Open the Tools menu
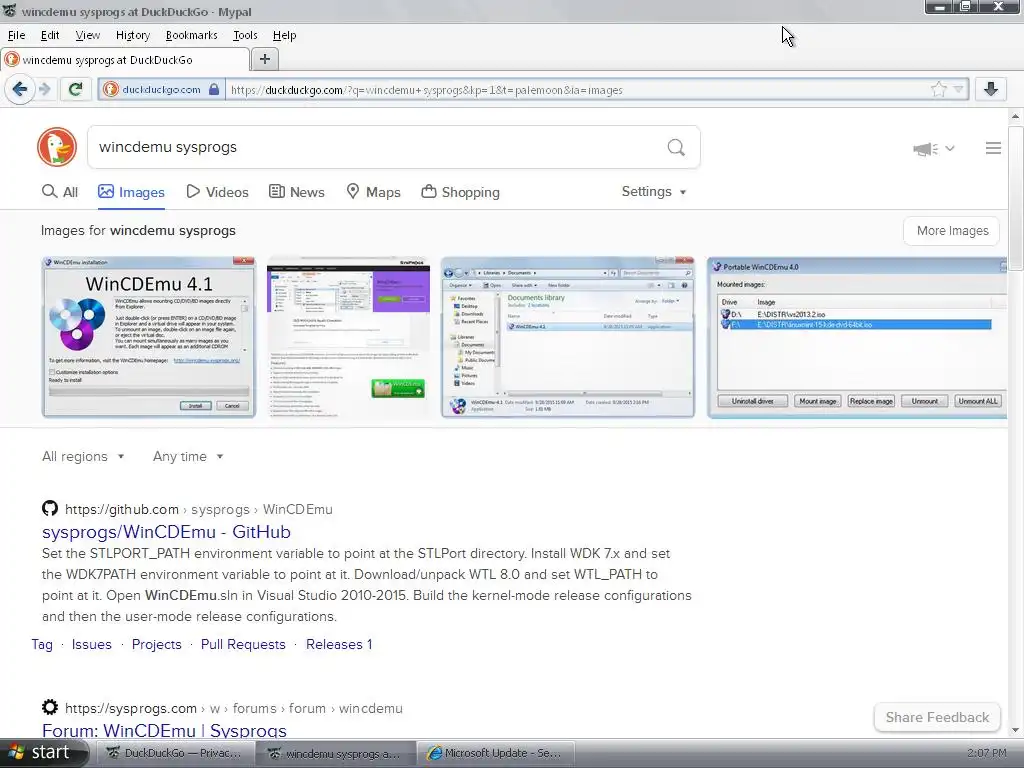This screenshot has width=1024, height=768. coord(245,35)
